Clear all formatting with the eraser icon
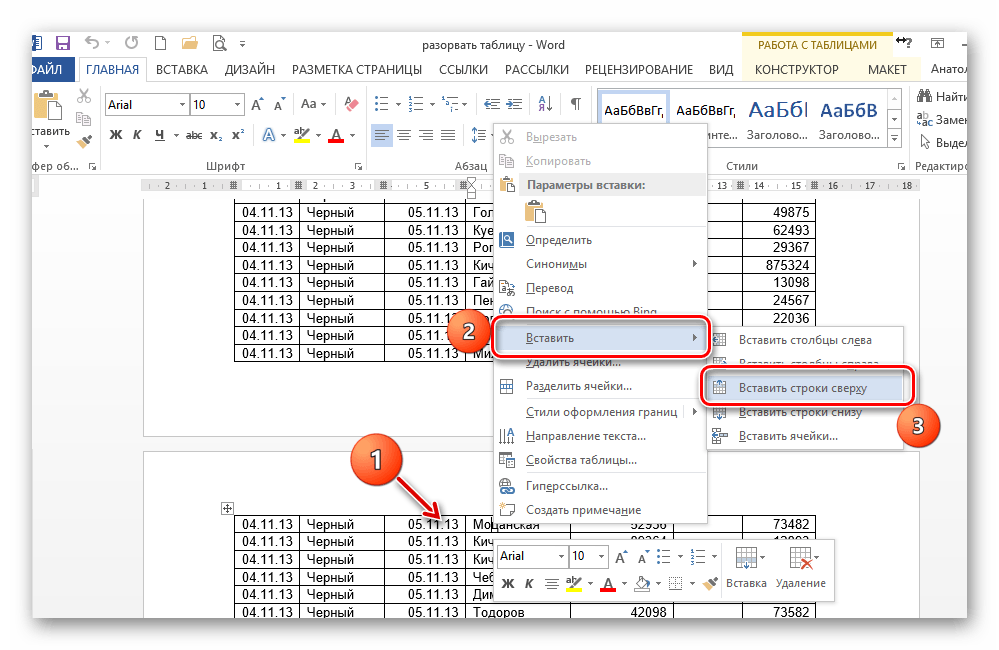999x650 pixels. 351,104
